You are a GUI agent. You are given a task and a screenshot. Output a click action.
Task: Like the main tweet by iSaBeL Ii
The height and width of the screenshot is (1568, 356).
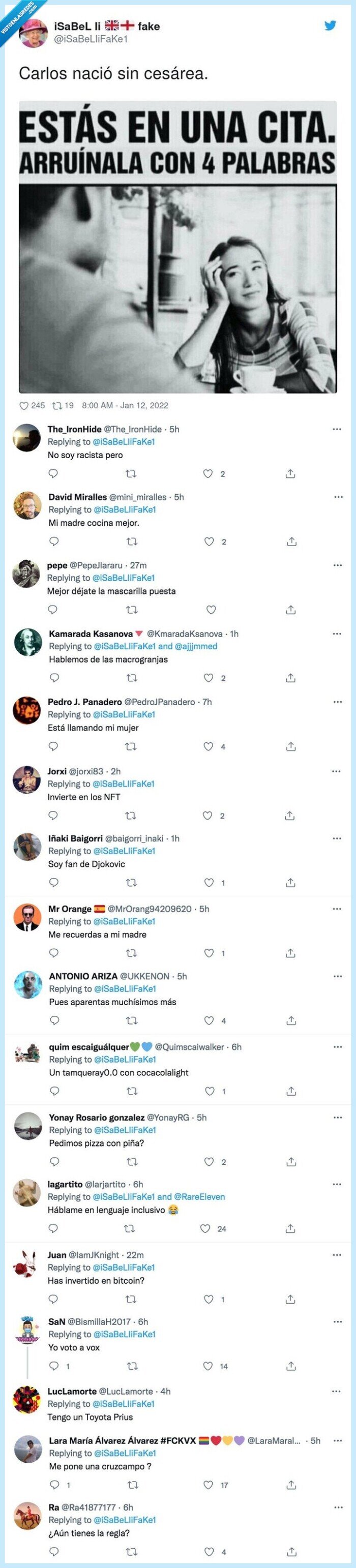click(x=24, y=405)
